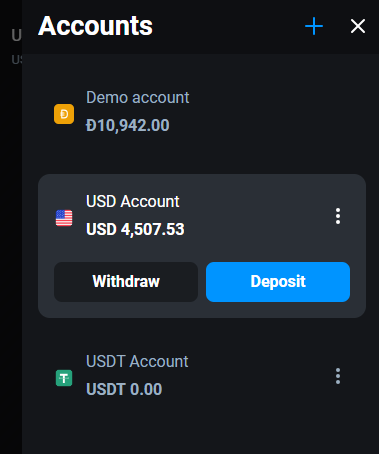379x454 pixels.
Task: Open USDT Account three-dot options menu
Action: tap(338, 376)
